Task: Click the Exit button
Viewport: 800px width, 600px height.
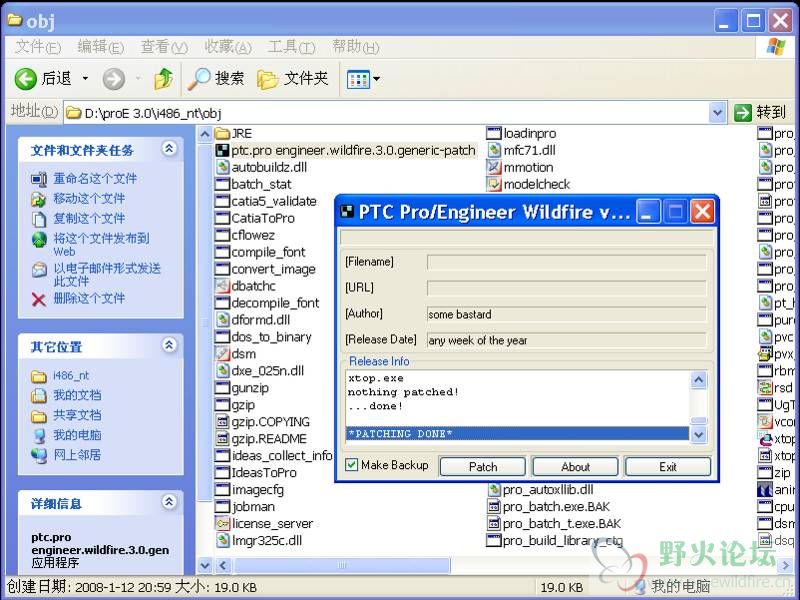Action: pos(668,467)
